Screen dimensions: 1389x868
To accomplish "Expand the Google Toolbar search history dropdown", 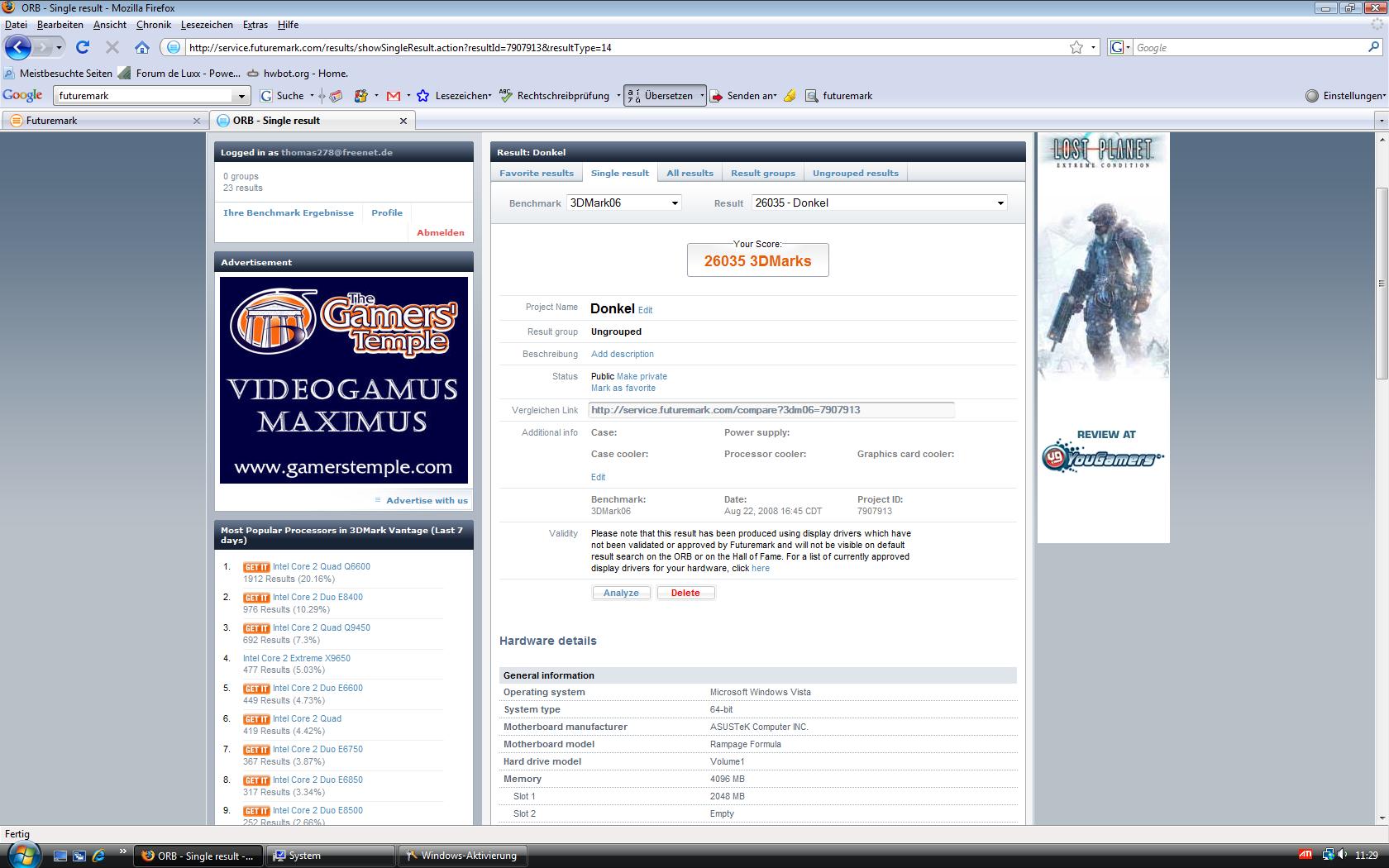I will 241,96.
